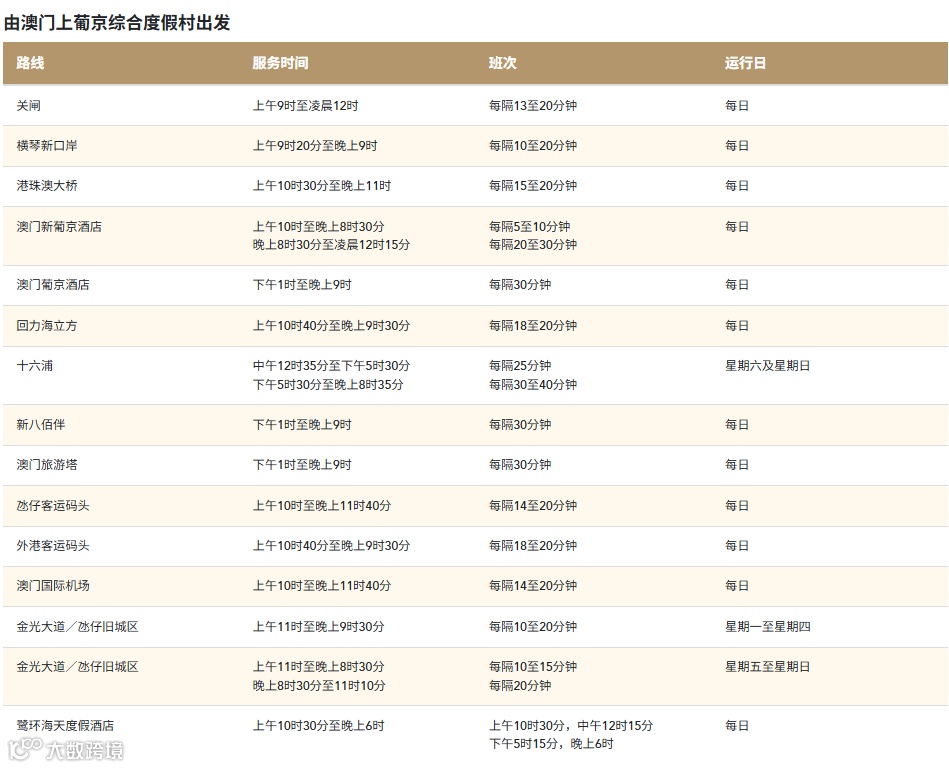Click 上午10时至晚上11时40分 in 澳门国际机场 row
The image size is (949, 768).
322,585
